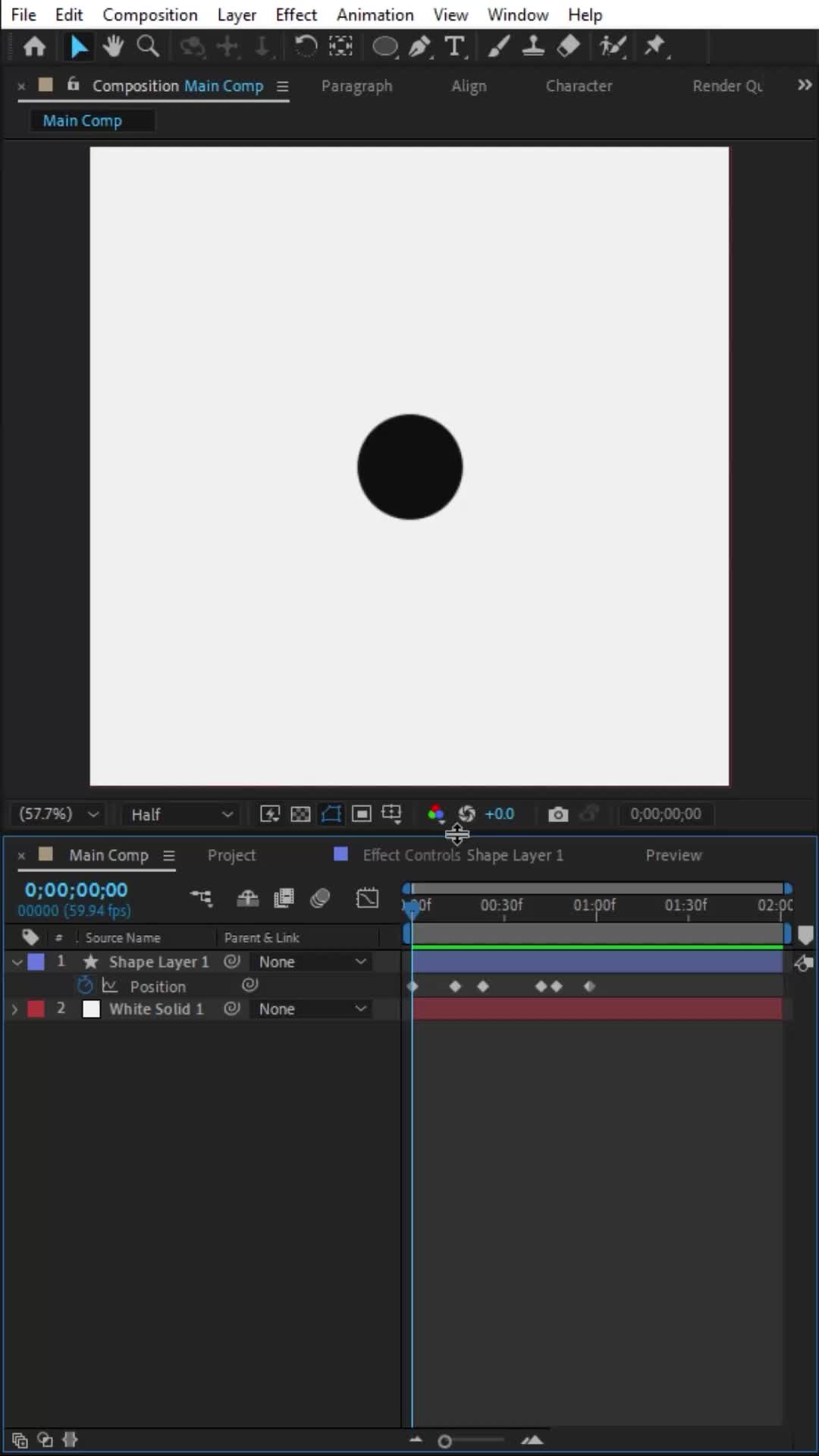Click the second Position keyframe

pos(455,987)
